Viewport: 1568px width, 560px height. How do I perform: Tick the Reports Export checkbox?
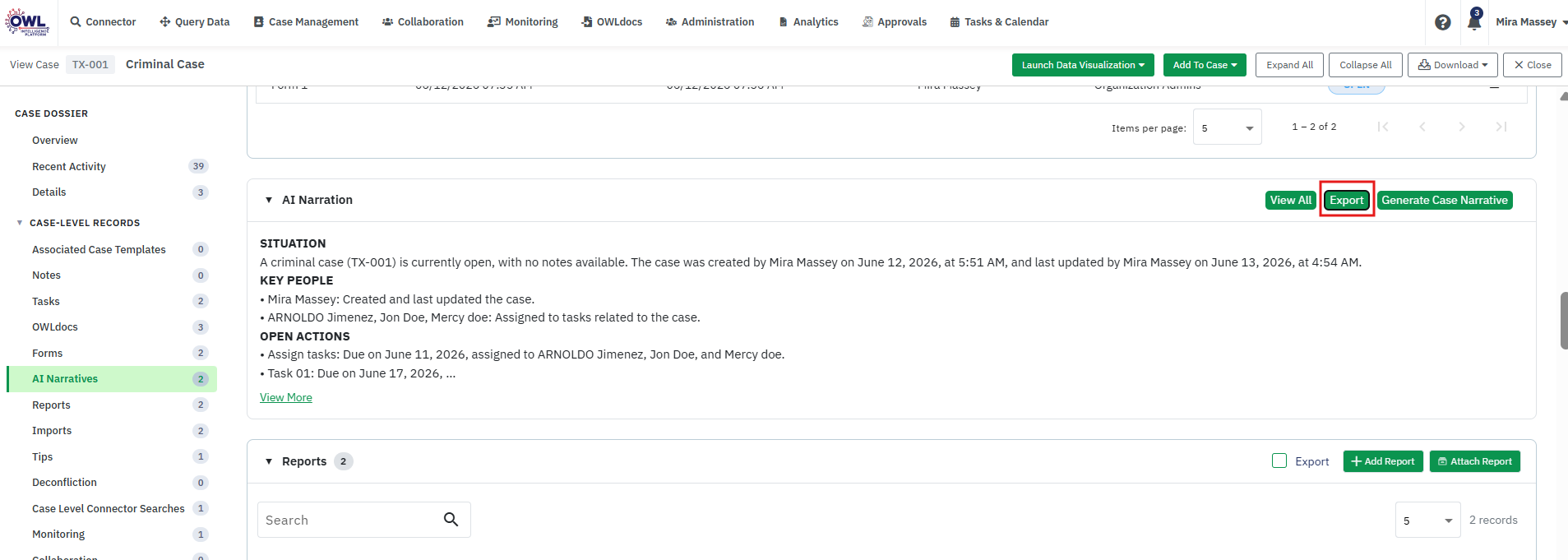tap(1279, 460)
